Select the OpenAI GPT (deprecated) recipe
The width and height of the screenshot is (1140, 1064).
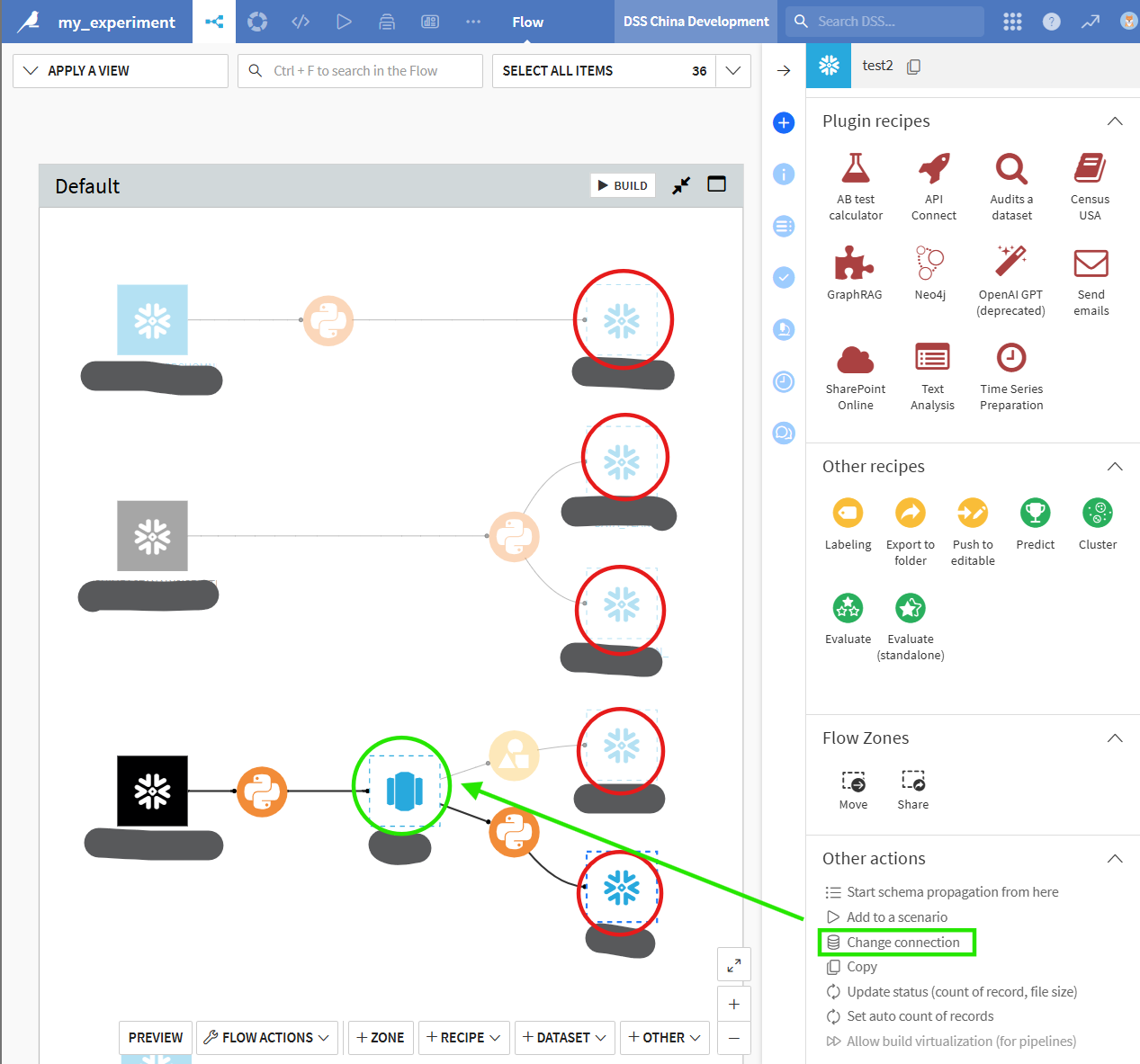tap(1010, 282)
